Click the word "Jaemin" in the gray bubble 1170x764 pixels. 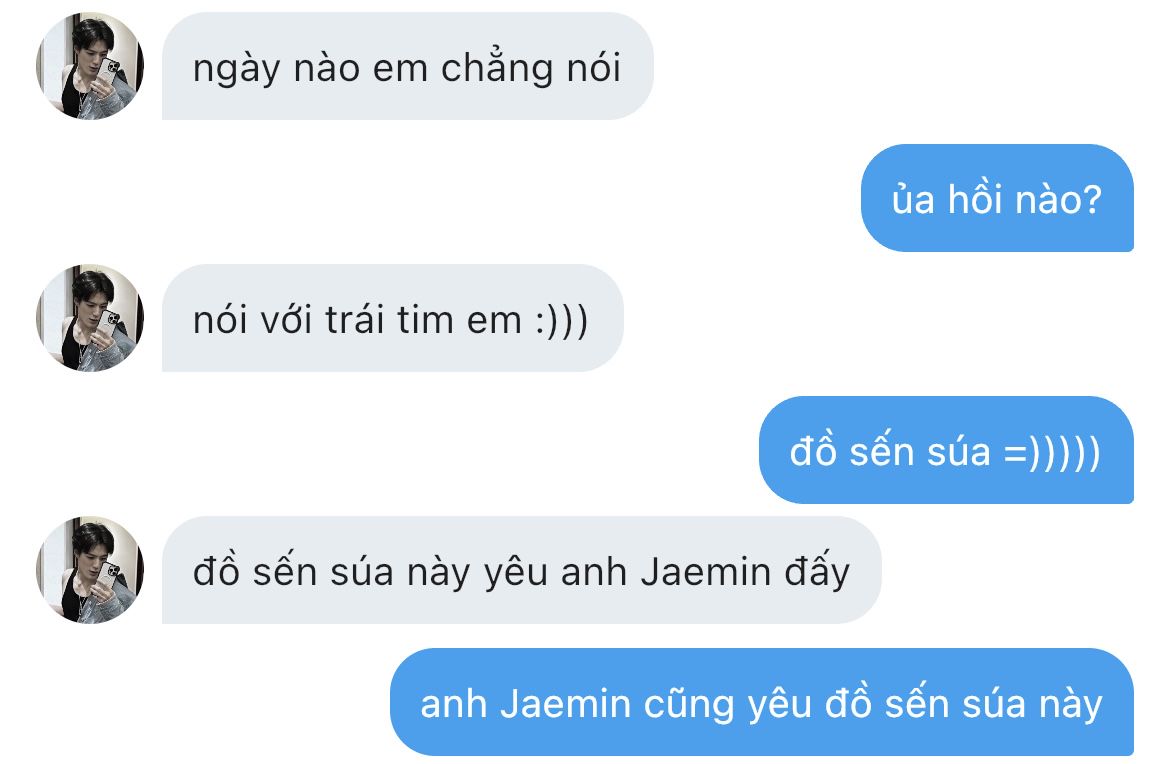point(706,572)
